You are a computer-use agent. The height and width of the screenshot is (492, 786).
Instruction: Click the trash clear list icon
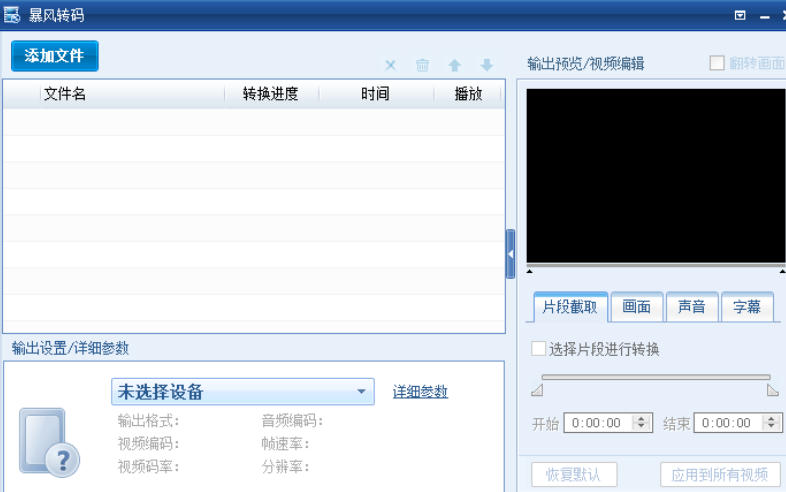423,65
